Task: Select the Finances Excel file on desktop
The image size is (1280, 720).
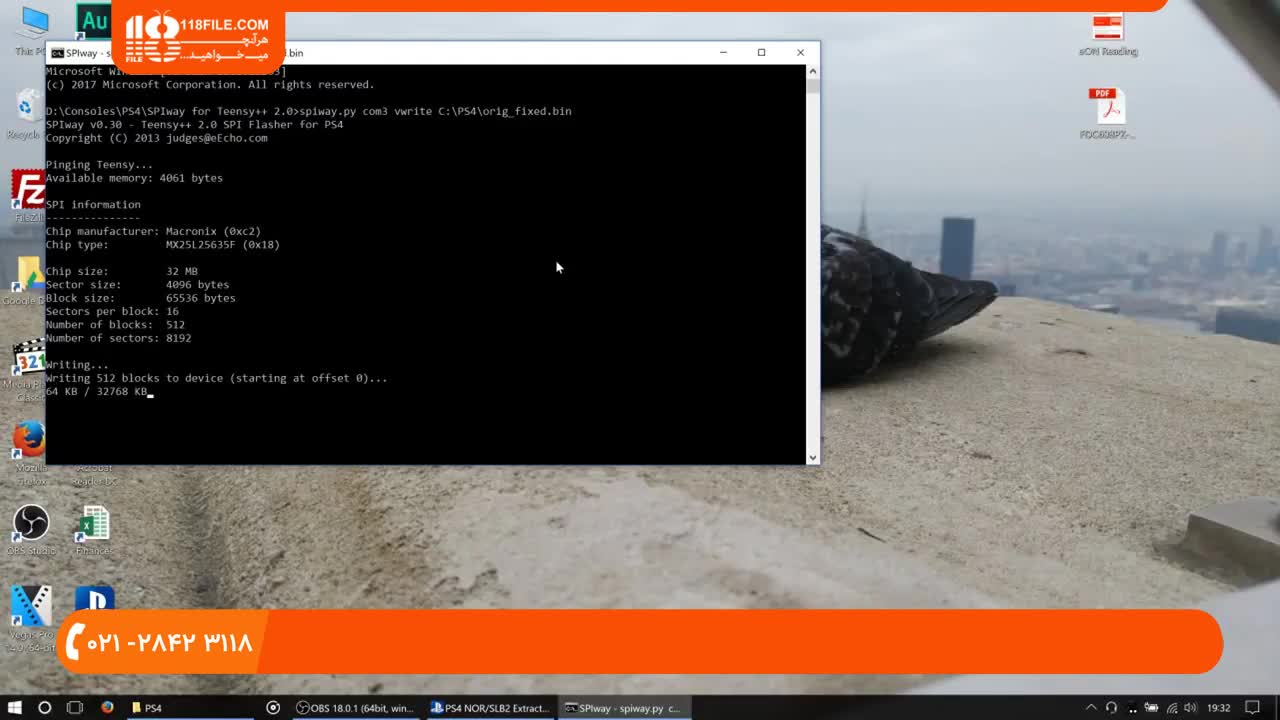Action: coord(94,530)
